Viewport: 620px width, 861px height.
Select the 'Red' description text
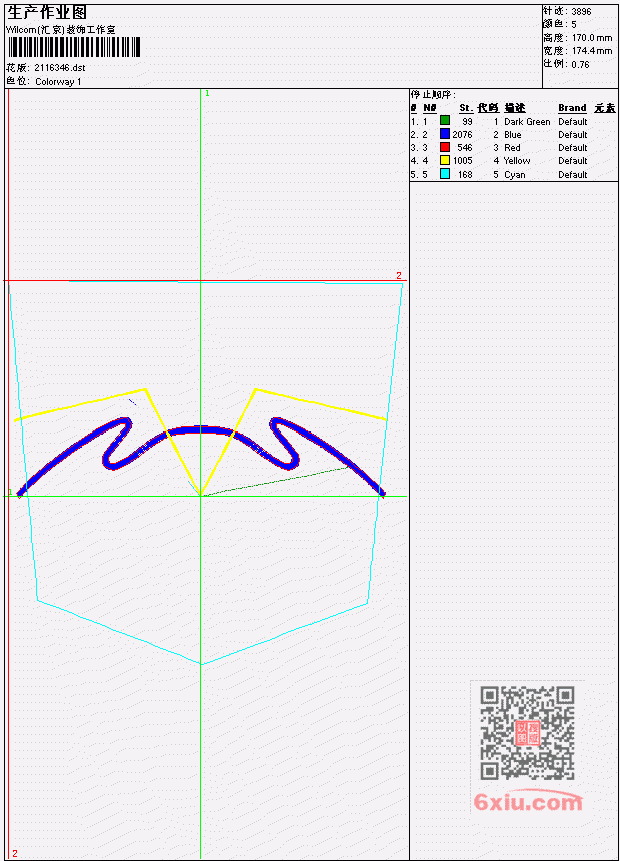coord(512,148)
